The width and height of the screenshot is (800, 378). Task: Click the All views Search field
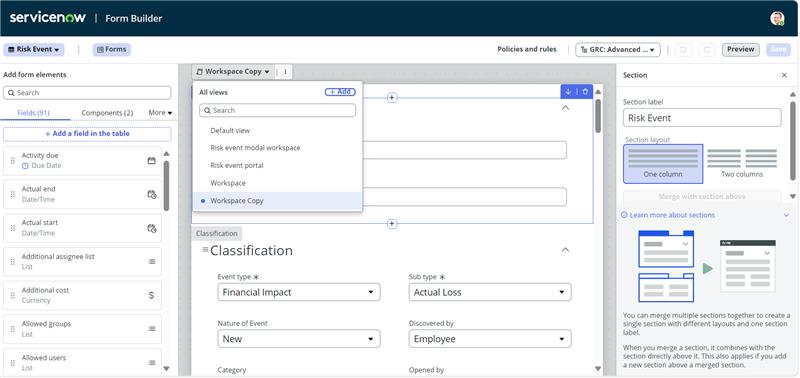[x=278, y=110]
